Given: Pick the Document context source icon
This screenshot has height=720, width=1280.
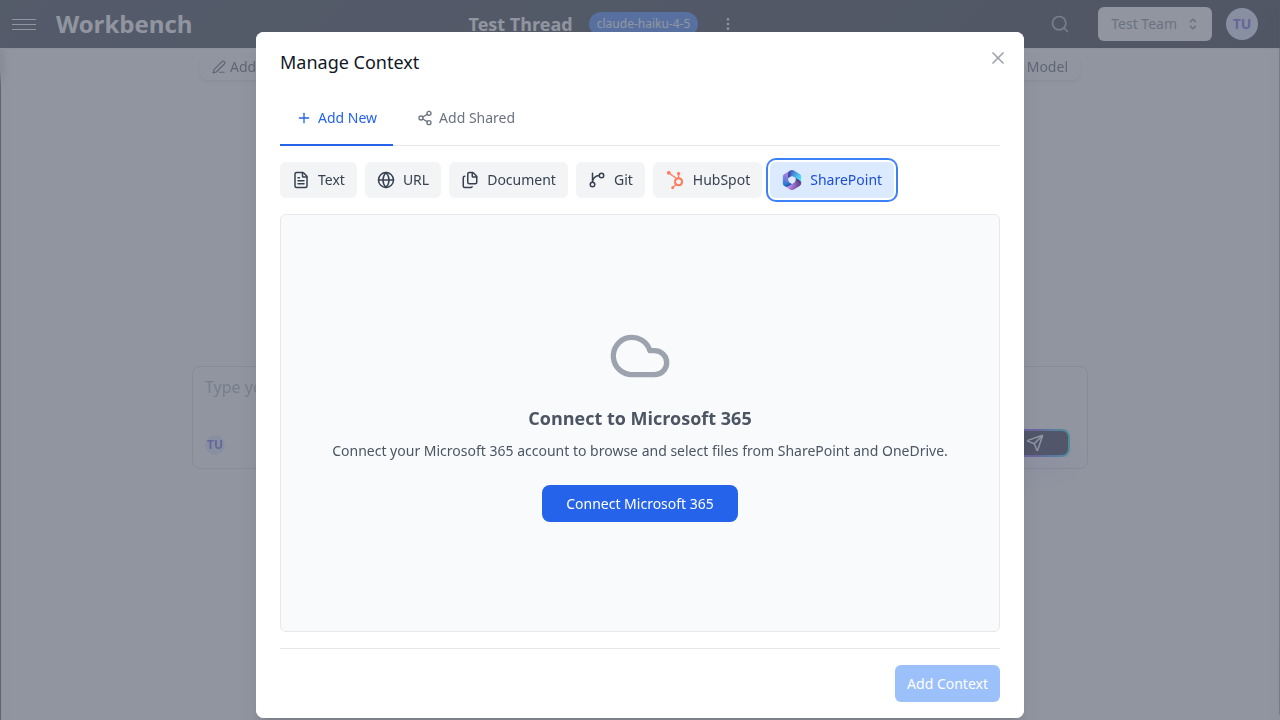Looking at the screenshot, I should point(471,179).
